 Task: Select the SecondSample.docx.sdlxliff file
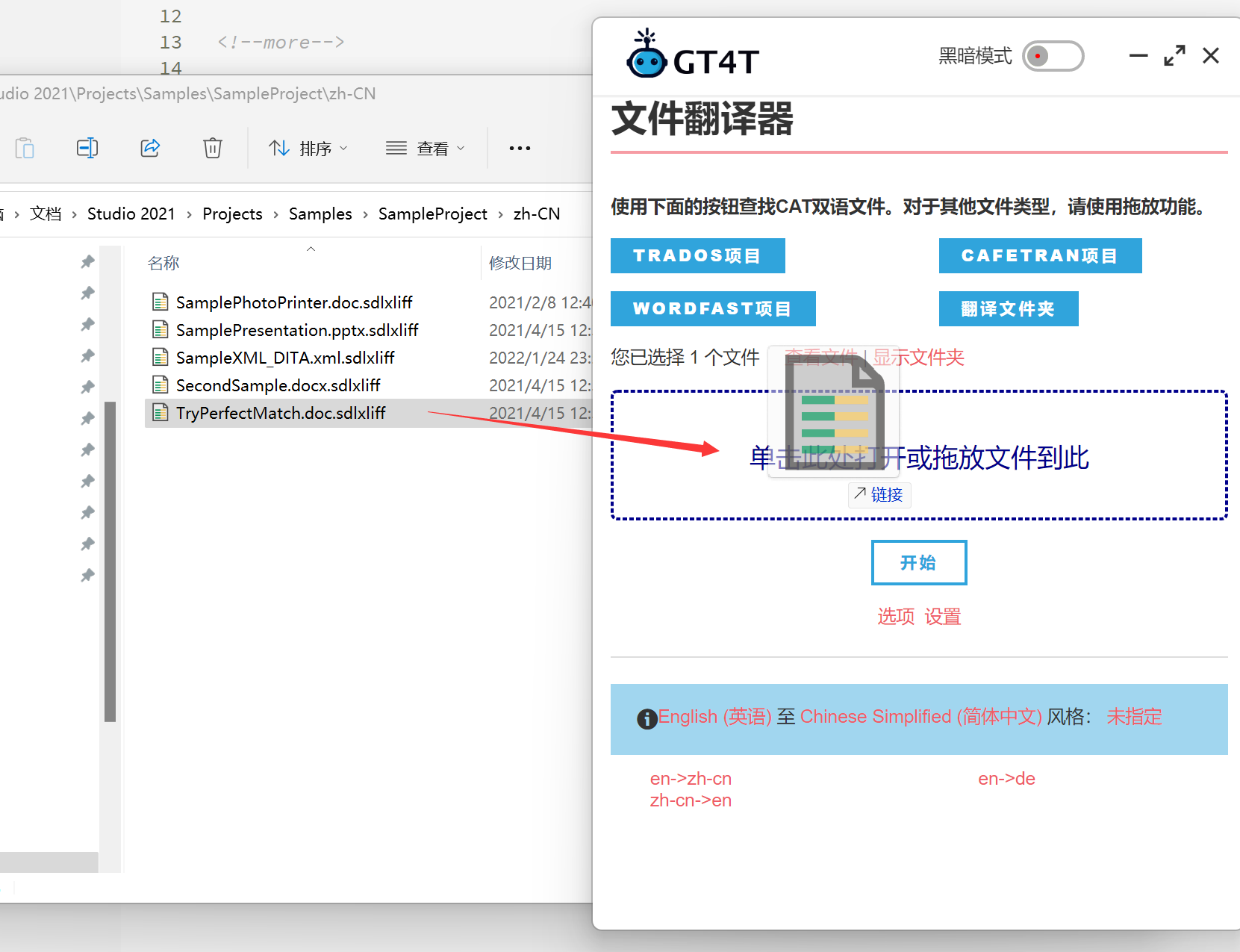[x=278, y=385]
